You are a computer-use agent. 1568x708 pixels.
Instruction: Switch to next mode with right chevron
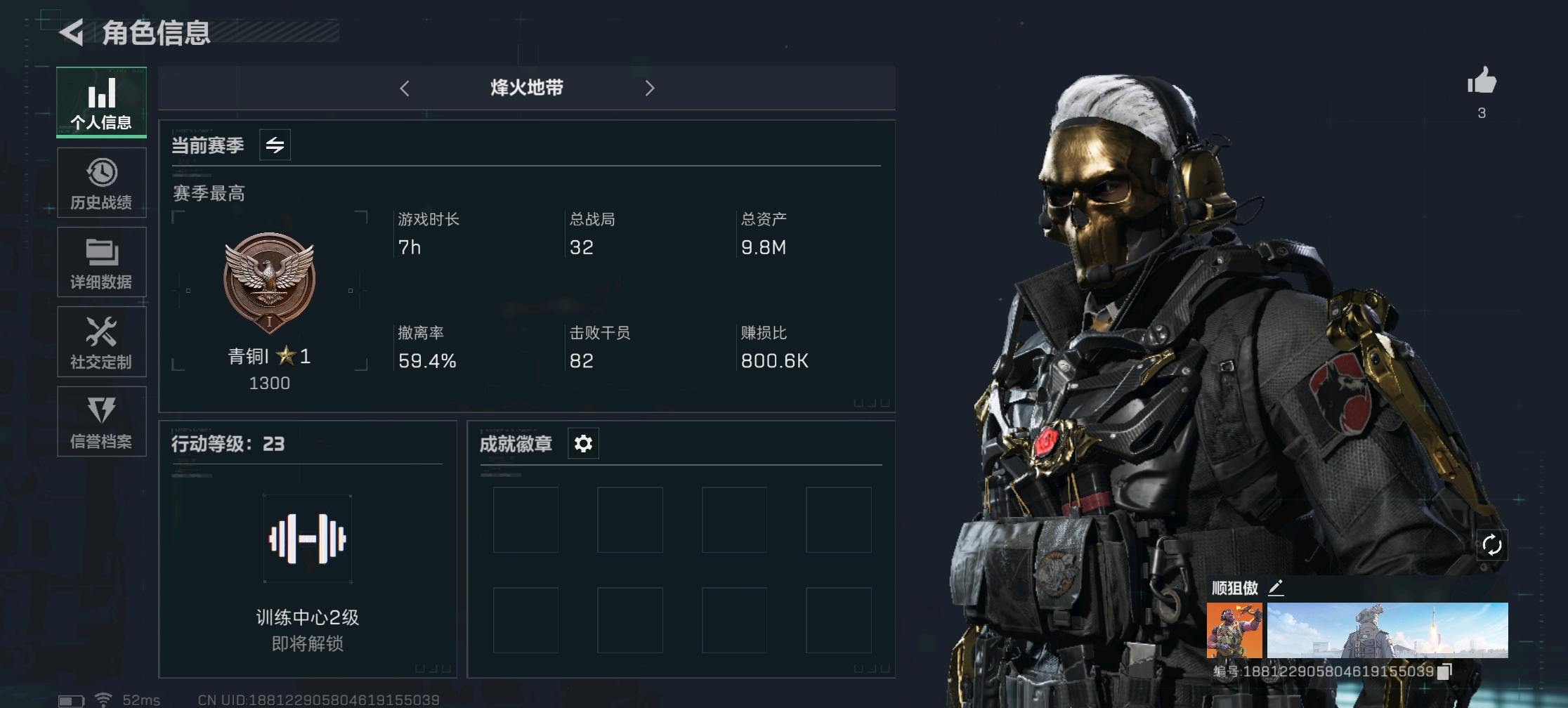[650, 88]
